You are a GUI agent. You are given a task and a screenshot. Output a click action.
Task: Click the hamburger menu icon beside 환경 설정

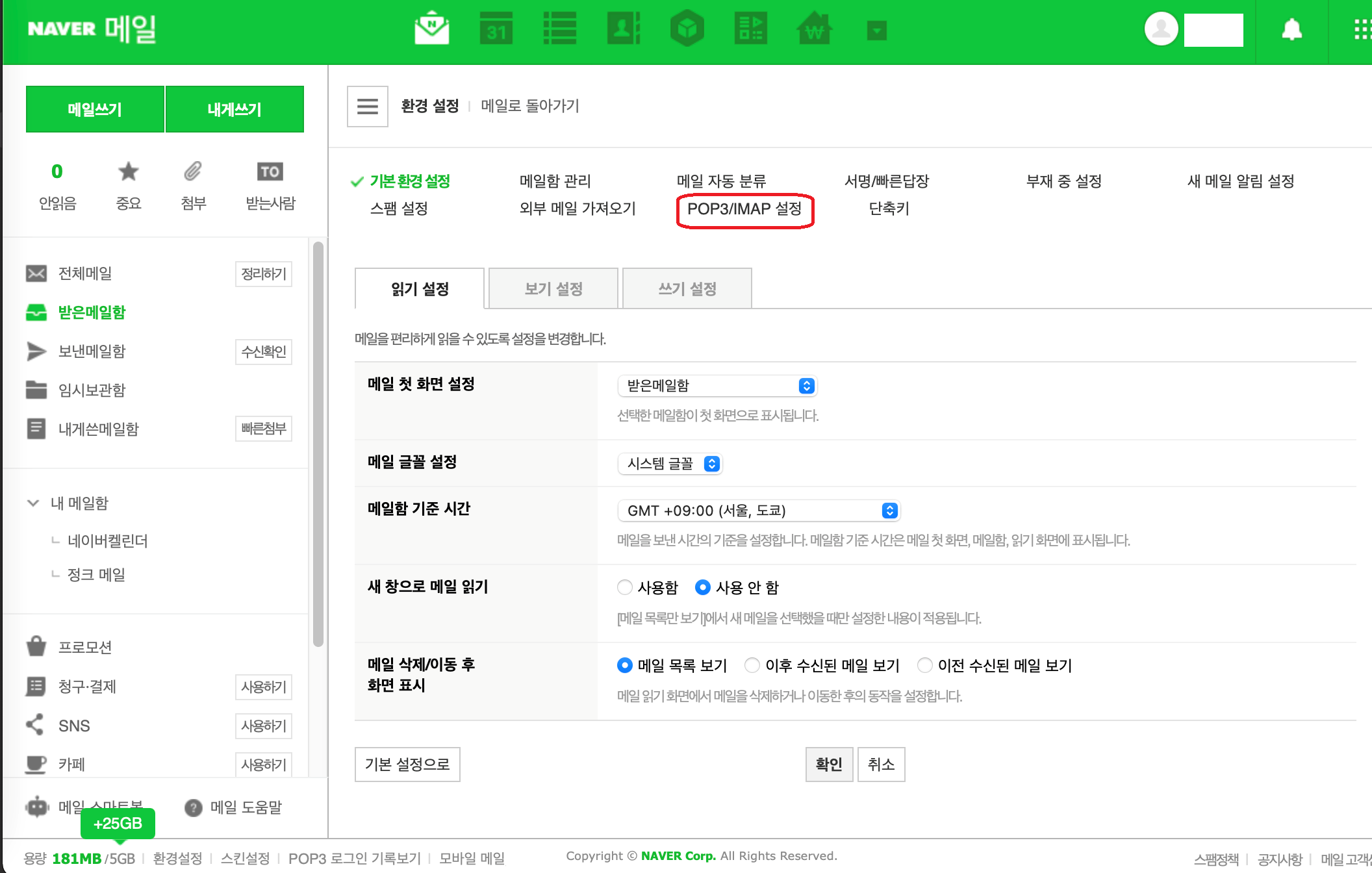tap(368, 107)
